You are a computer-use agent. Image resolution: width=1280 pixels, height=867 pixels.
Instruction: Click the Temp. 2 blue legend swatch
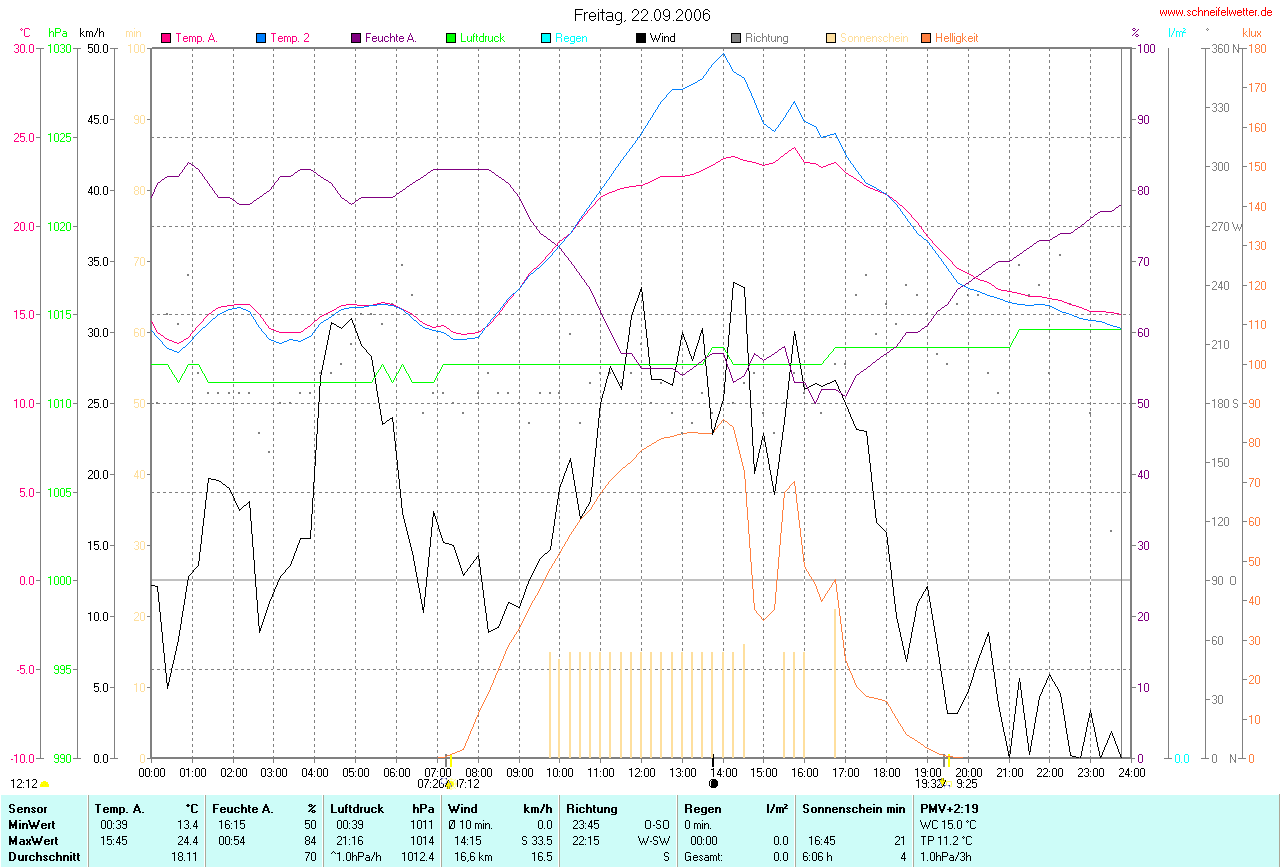pyautogui.click(x=261, y=38)
